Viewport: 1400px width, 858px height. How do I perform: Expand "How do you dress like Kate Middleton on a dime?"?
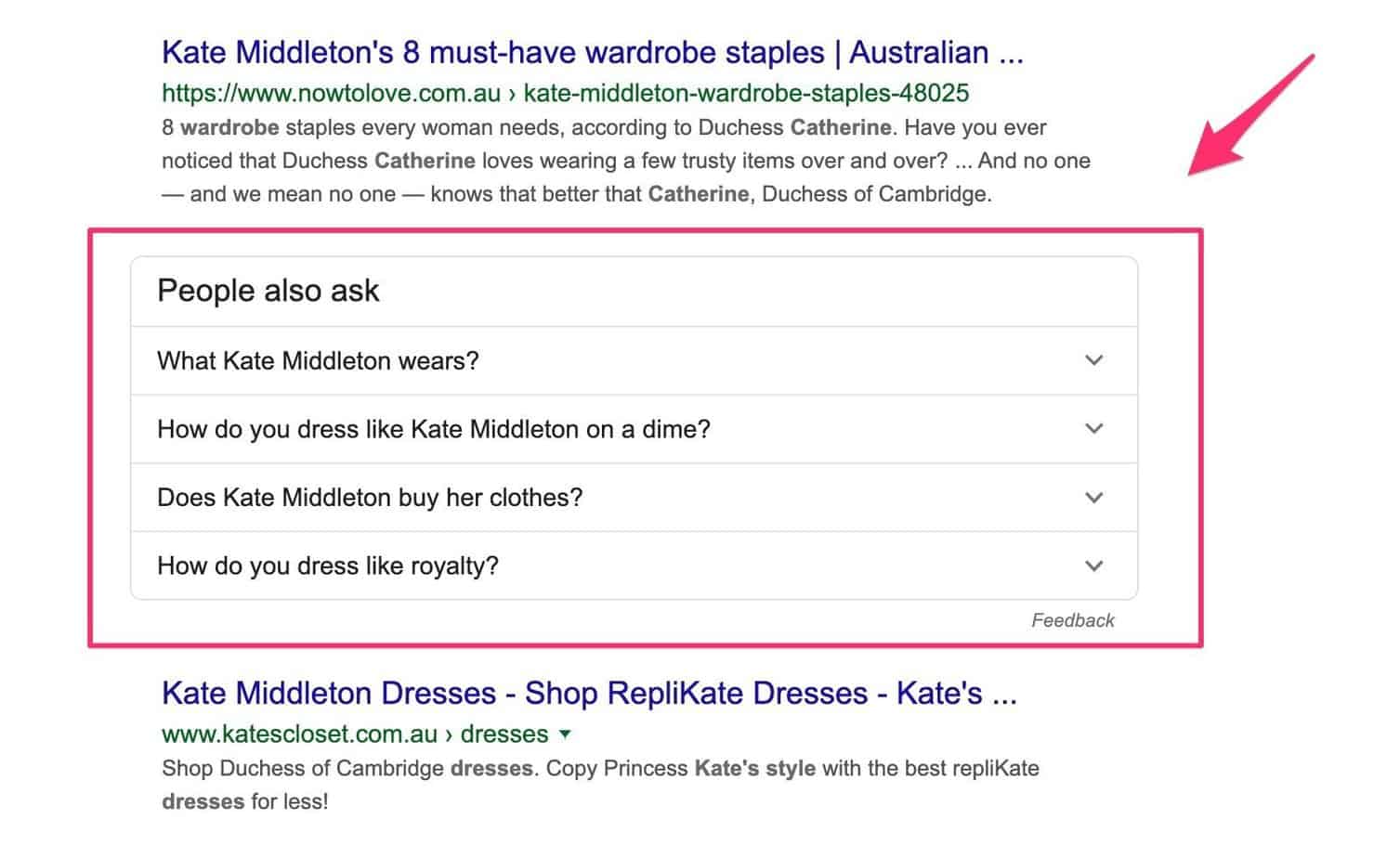coord(433,429)
